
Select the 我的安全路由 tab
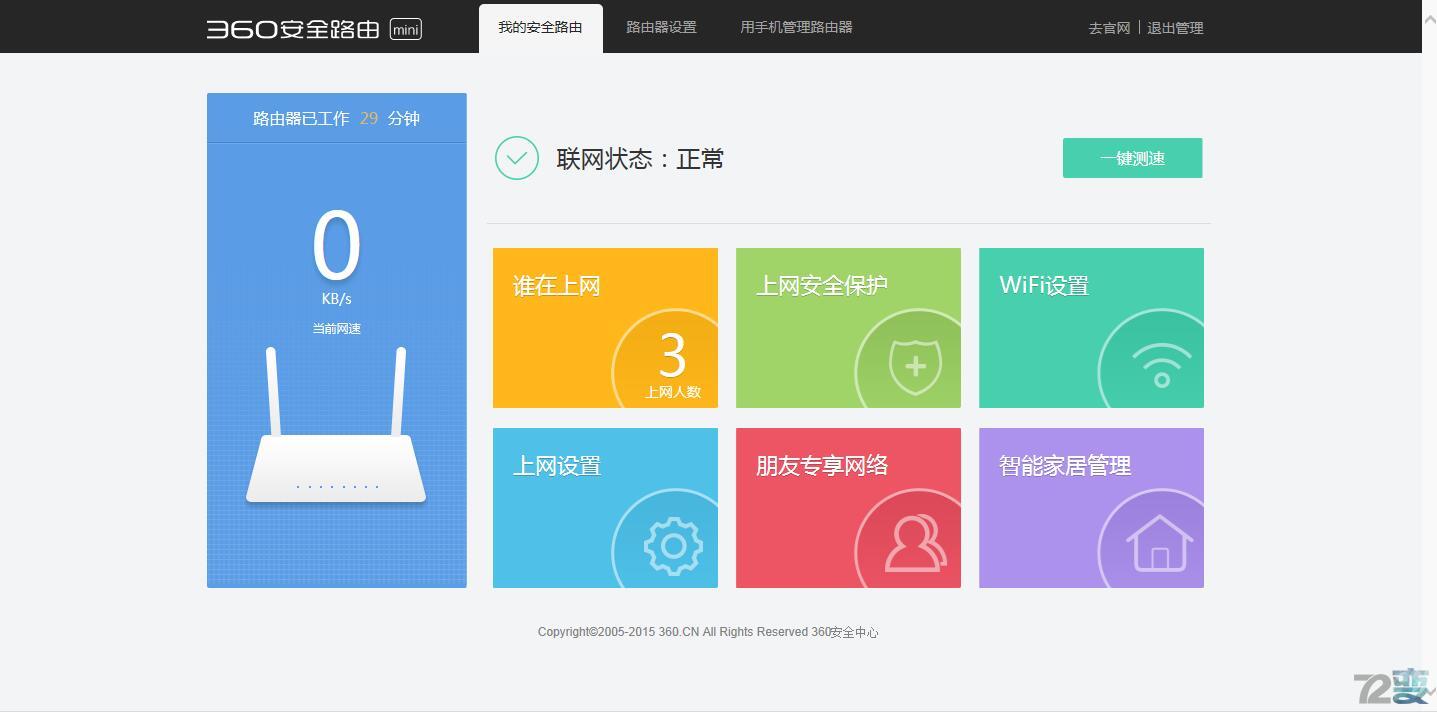click(x=540, y=27)
